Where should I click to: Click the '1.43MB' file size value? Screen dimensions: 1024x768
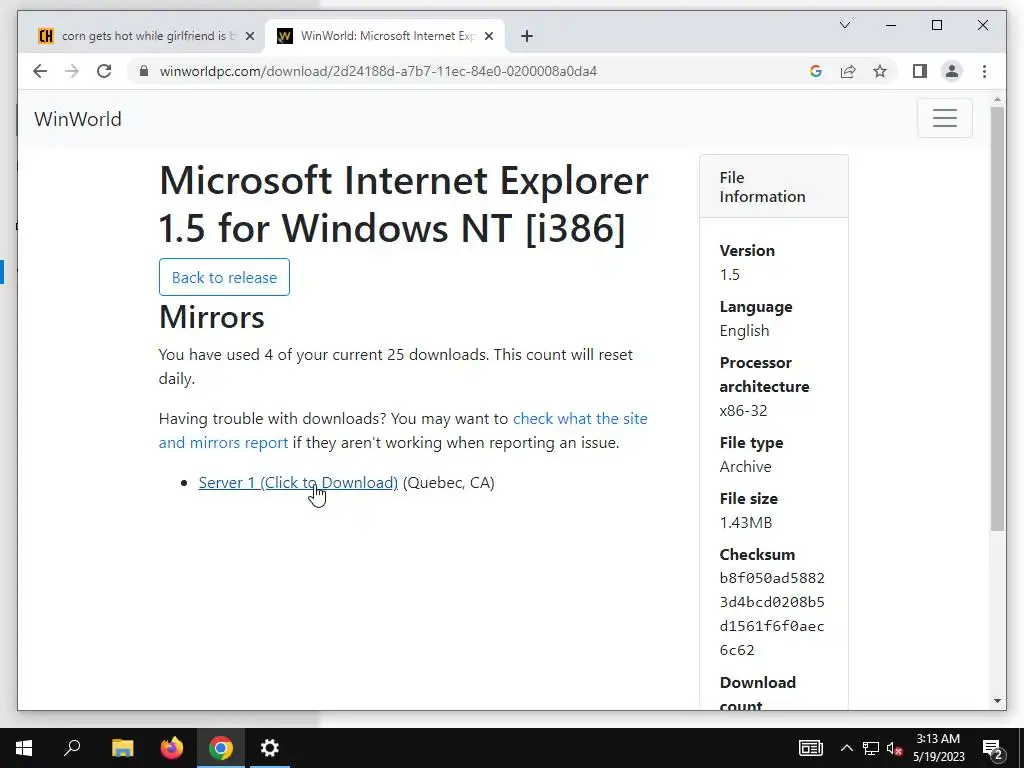(x=746, y=522)
